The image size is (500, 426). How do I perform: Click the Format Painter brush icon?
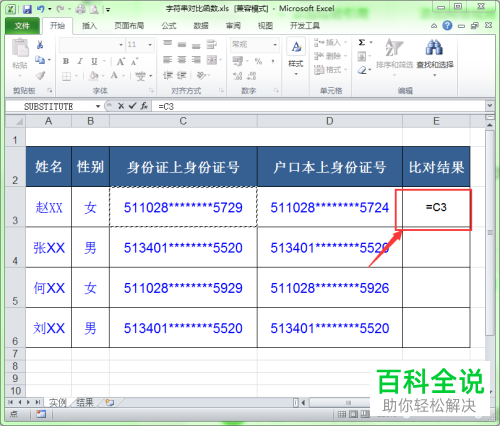pos(40,76)
